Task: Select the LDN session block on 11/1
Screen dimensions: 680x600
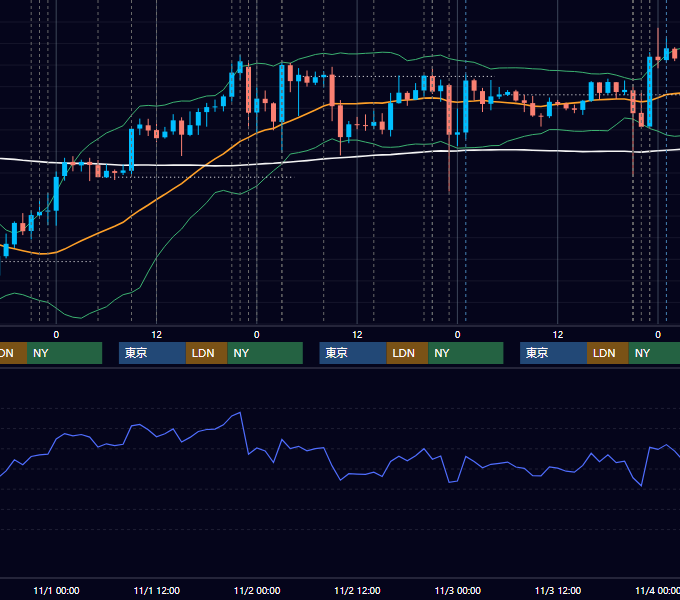Action: (206, 353)
